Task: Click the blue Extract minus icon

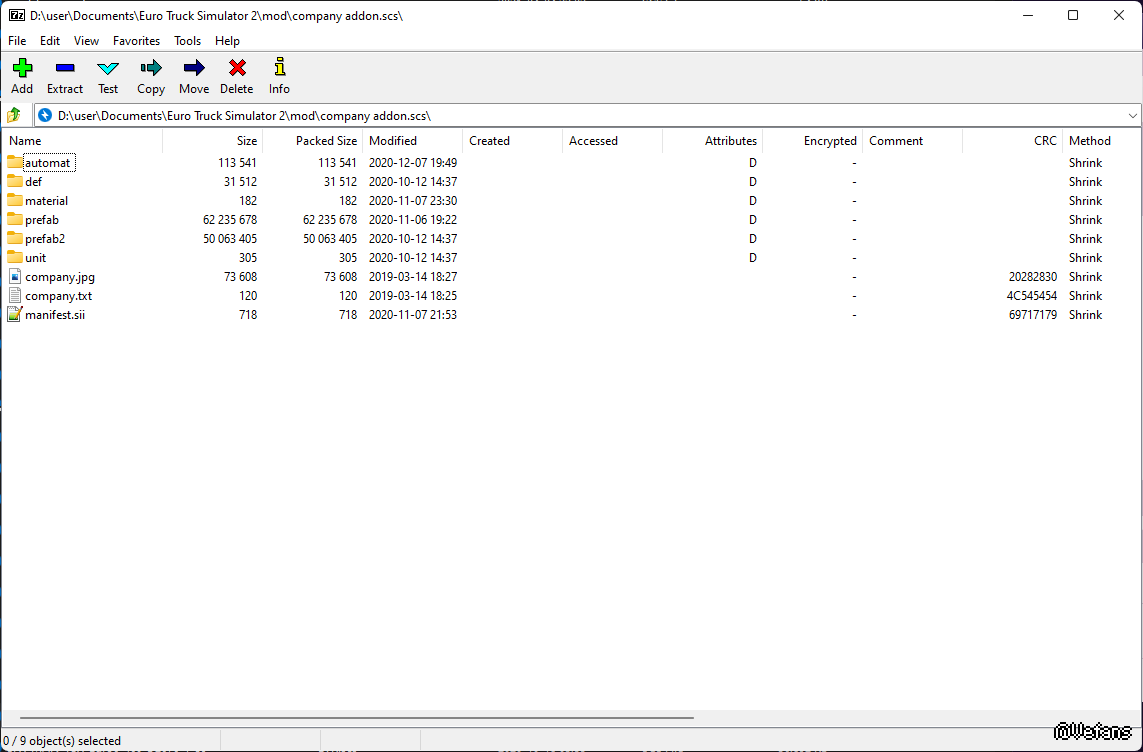Action: click(x=65, y=69)
